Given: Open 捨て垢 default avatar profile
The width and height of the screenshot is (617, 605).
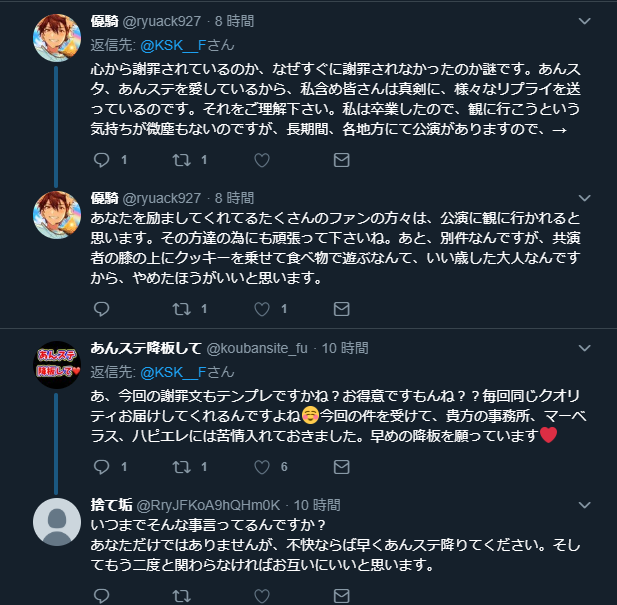Looking at the screenshot, I should tap(57, 521).
